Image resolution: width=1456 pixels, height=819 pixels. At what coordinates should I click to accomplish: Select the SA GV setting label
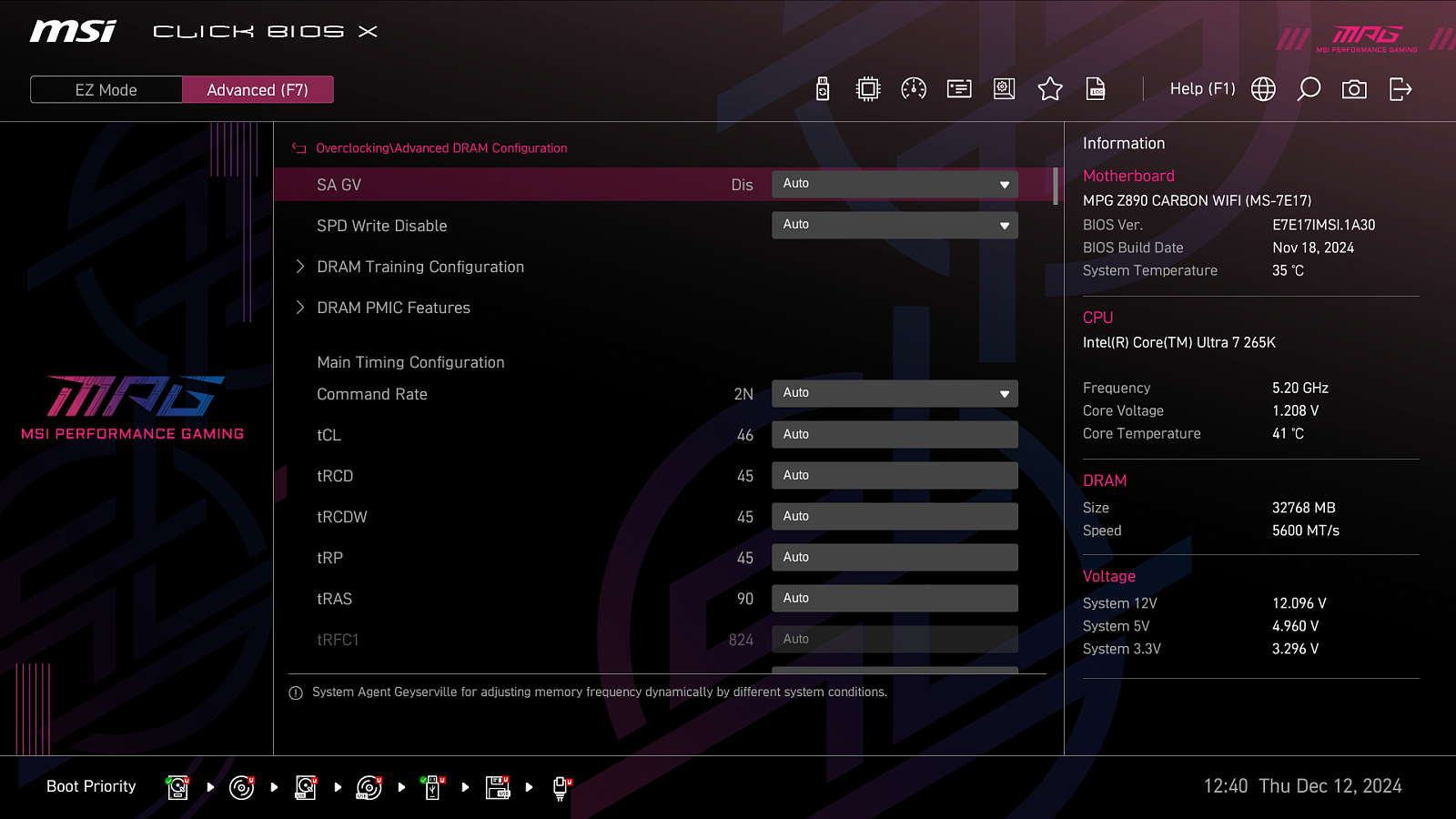click(339, 185)
